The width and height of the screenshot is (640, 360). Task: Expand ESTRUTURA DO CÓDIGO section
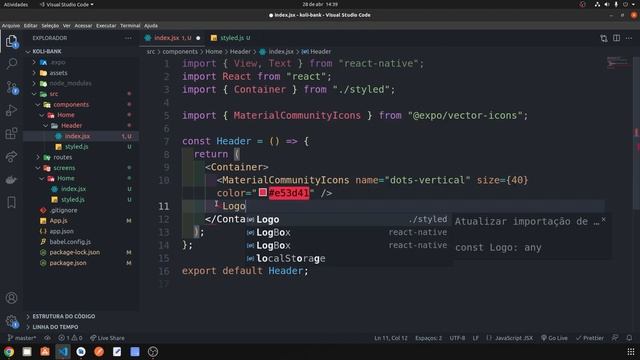63,316
